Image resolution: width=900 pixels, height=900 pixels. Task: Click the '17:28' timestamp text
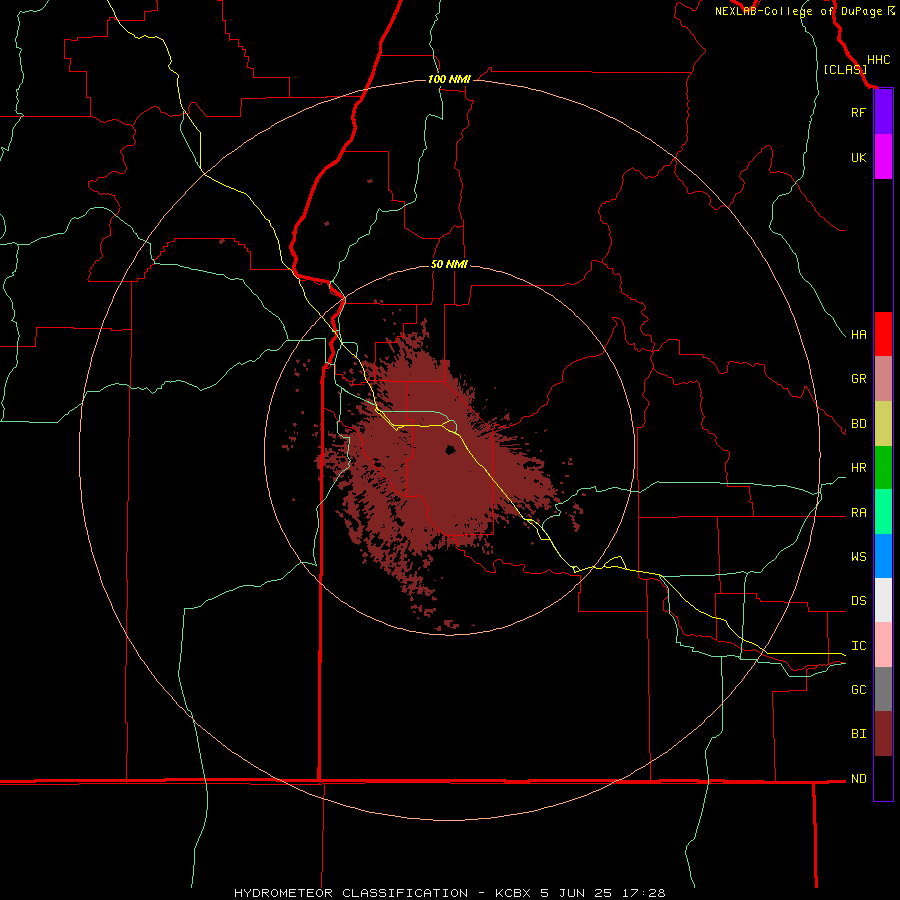click(x=643, y=893)
